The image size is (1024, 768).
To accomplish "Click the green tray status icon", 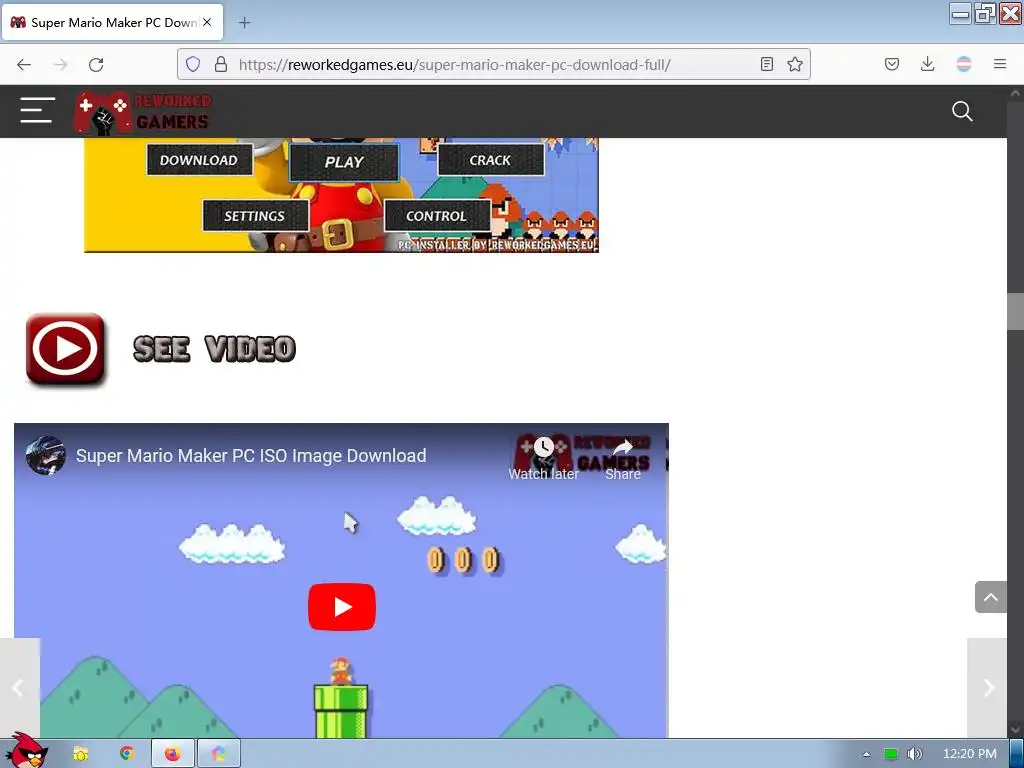I will (891, 754).
